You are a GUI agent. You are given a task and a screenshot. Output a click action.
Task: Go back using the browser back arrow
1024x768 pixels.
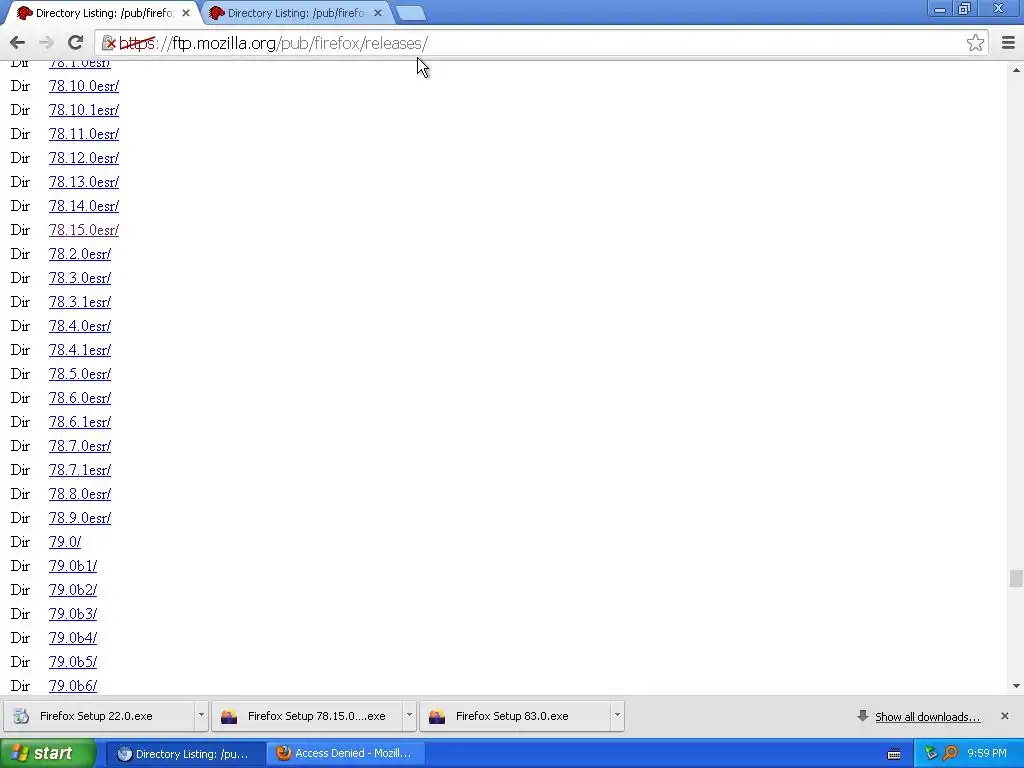[18, 43]
